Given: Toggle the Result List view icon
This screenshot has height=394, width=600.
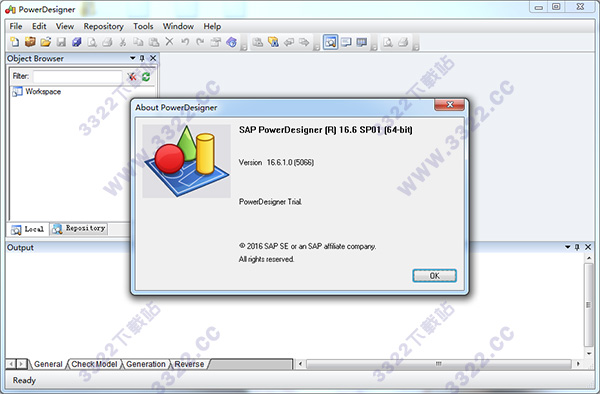Looking at the screenshot, I should 362,42.
